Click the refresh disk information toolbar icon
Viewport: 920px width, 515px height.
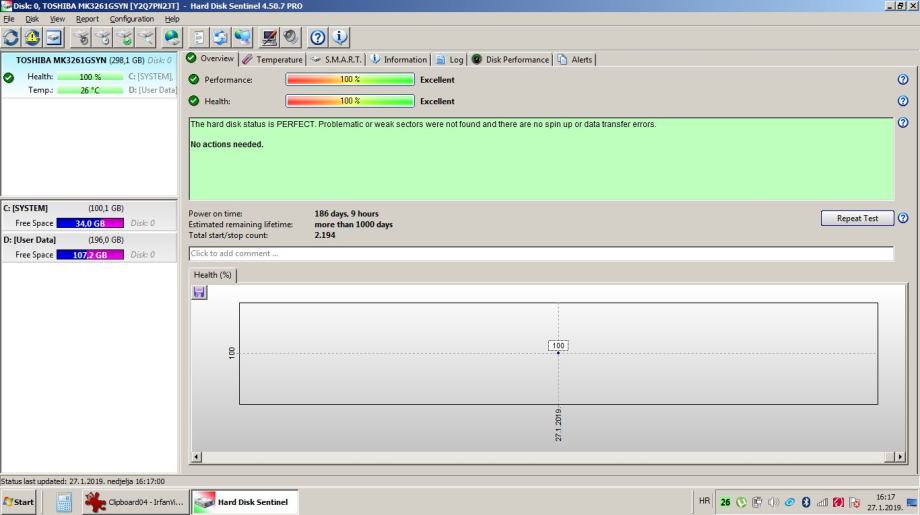click(11, 38)
